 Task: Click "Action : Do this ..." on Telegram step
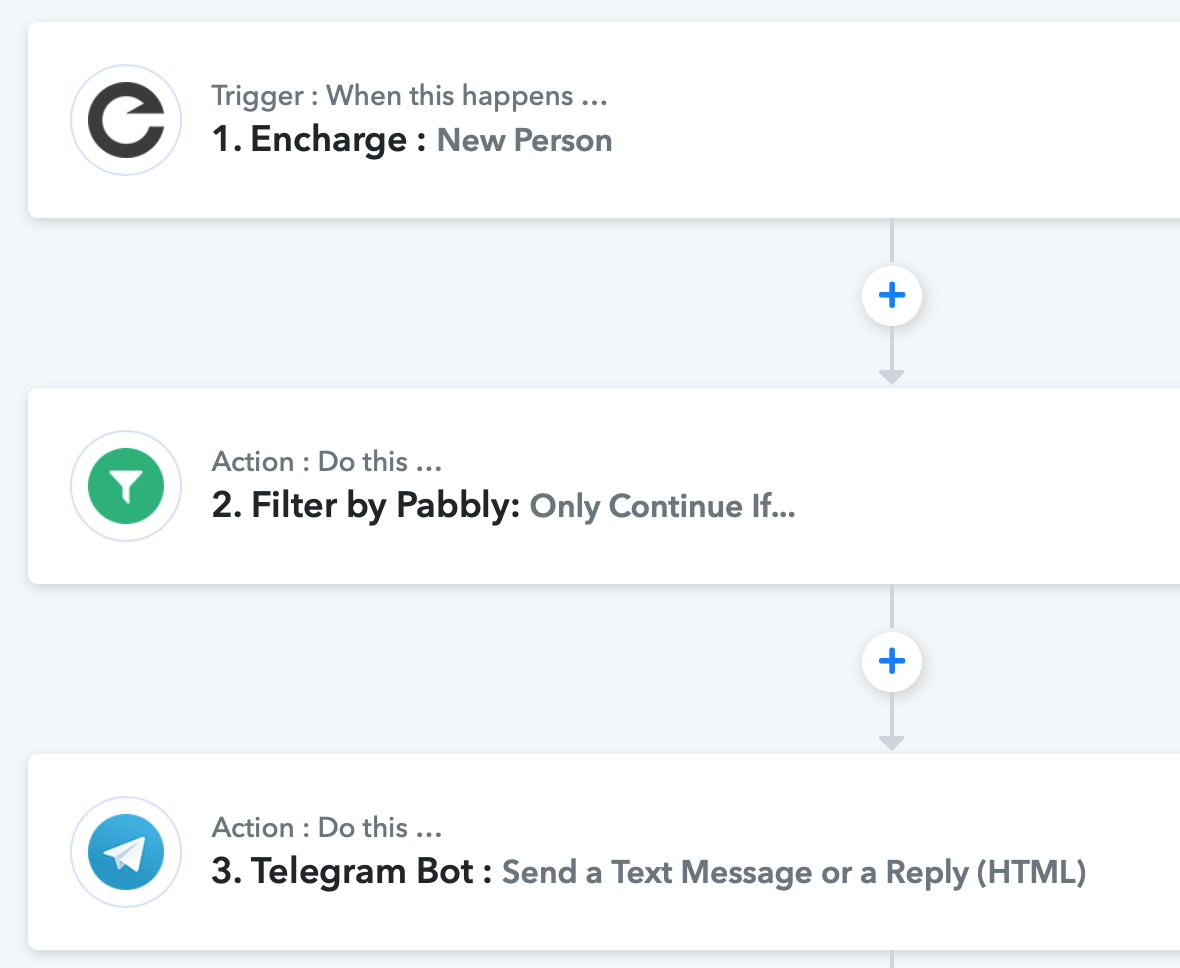(x=327, y=827)
